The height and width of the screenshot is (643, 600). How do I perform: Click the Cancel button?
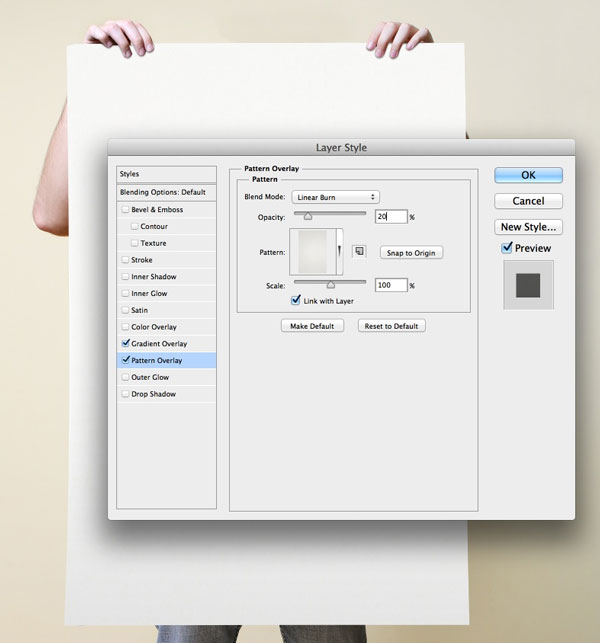[x=528, y=201]
